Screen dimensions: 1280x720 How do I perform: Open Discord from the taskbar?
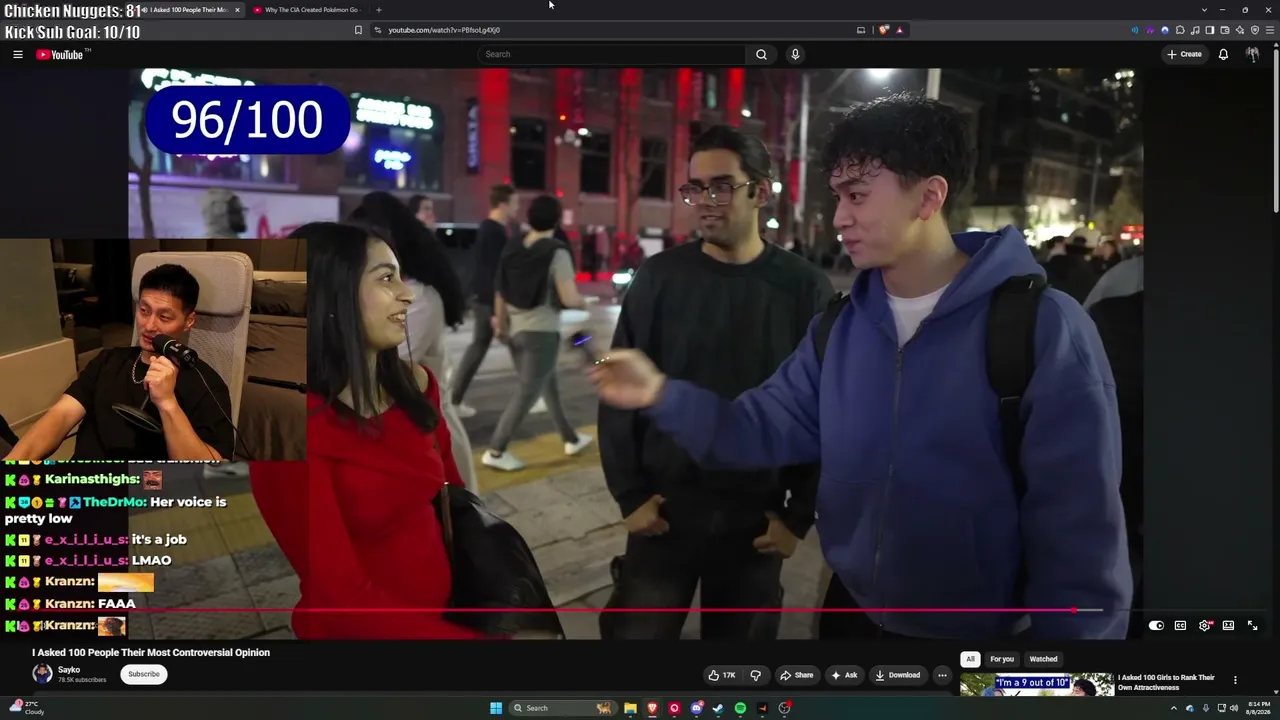point(696,708)
